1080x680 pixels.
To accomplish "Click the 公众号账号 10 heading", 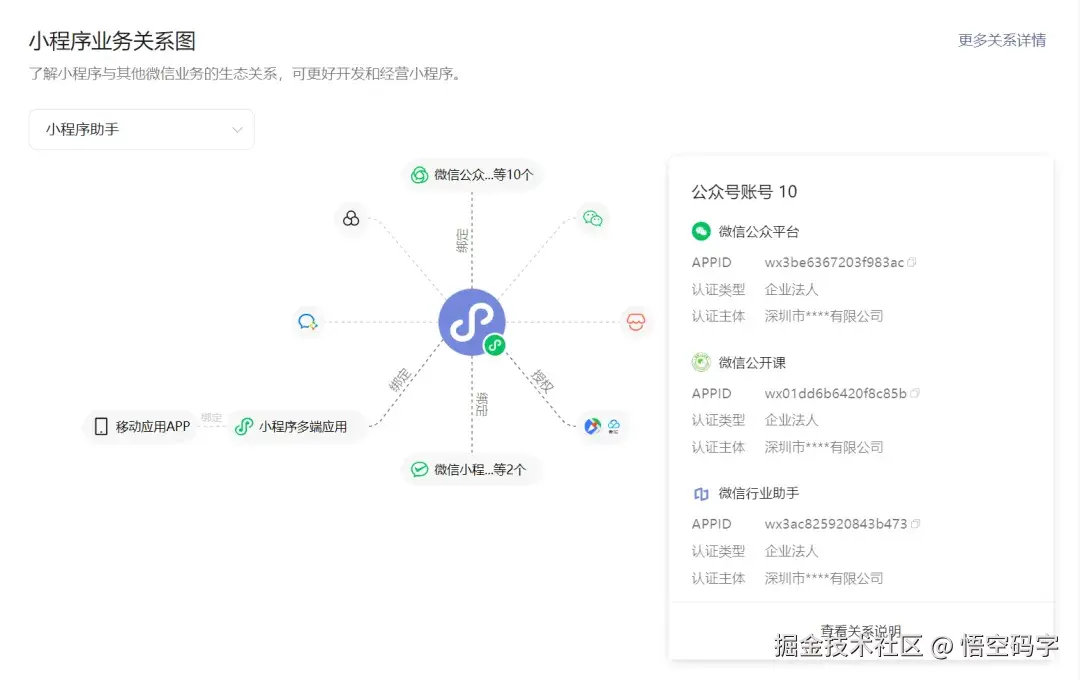I will 744,192.
